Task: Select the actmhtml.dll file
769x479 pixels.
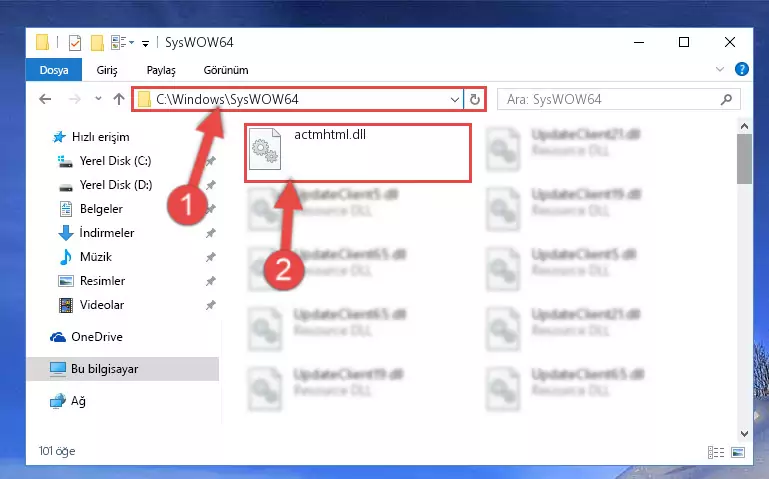Action: pyautogui.click(x=358, y=153)
